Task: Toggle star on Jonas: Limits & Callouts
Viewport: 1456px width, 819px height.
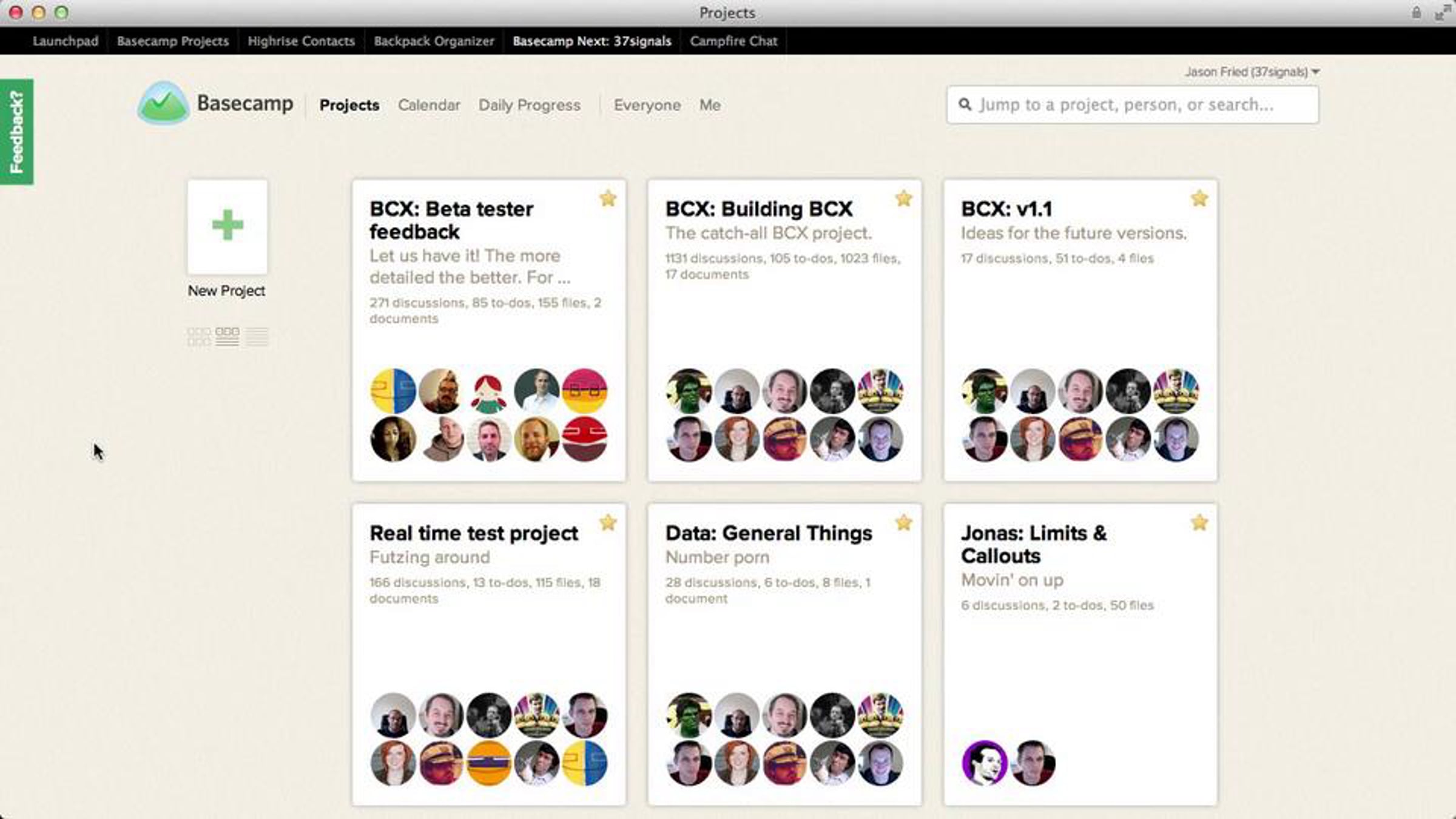Action: 1199,522
